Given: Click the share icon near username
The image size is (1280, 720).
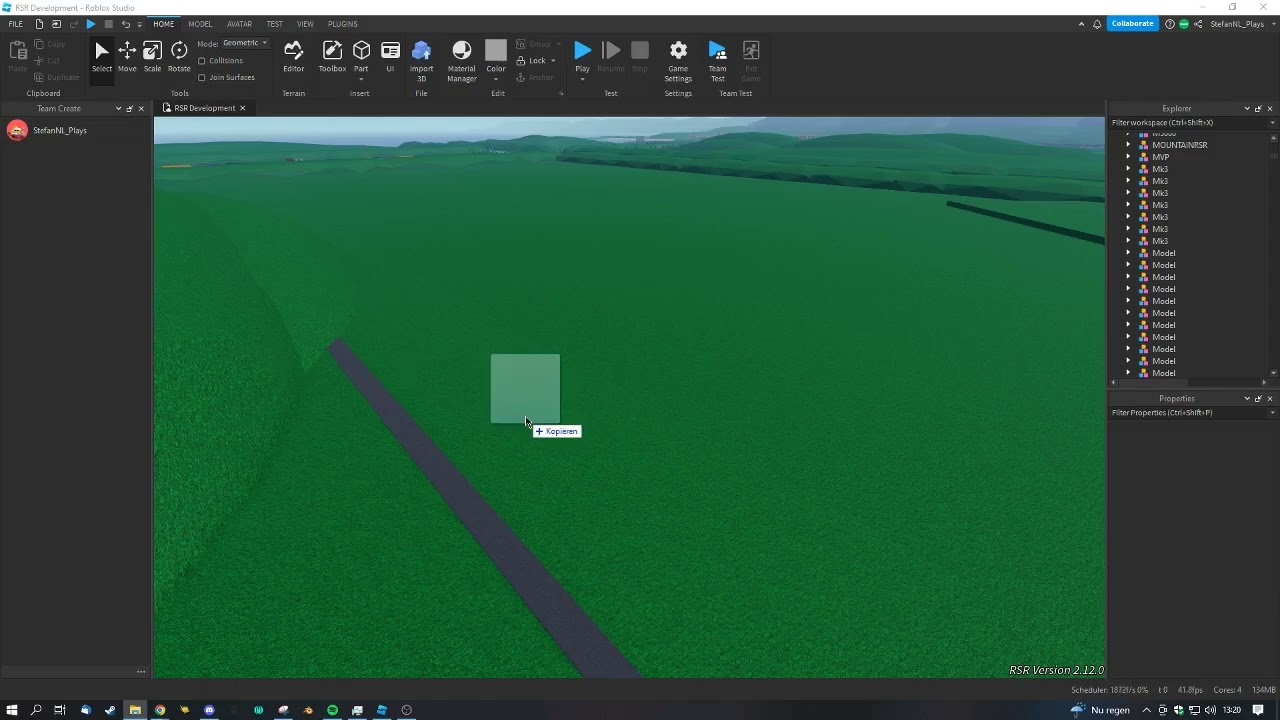Looking at the screenshot, I should [1198, 24].
